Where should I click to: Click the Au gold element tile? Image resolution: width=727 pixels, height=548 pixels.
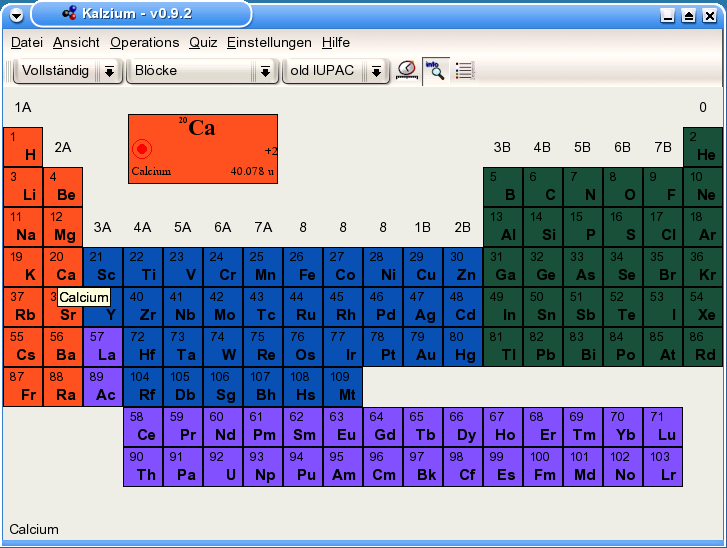coord(423,347)
